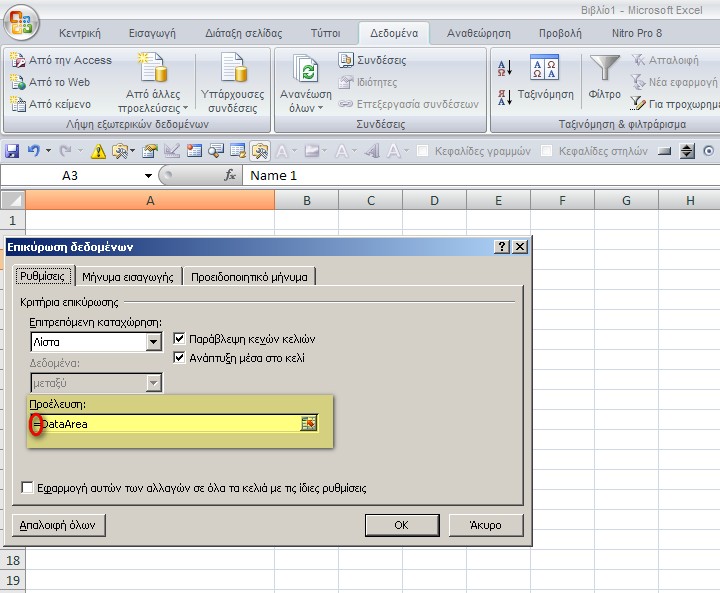This screenshot has height=593, width=720.
Task: Click the Ταξινόμηση sort dialog icon
Action: coord(544,69)
